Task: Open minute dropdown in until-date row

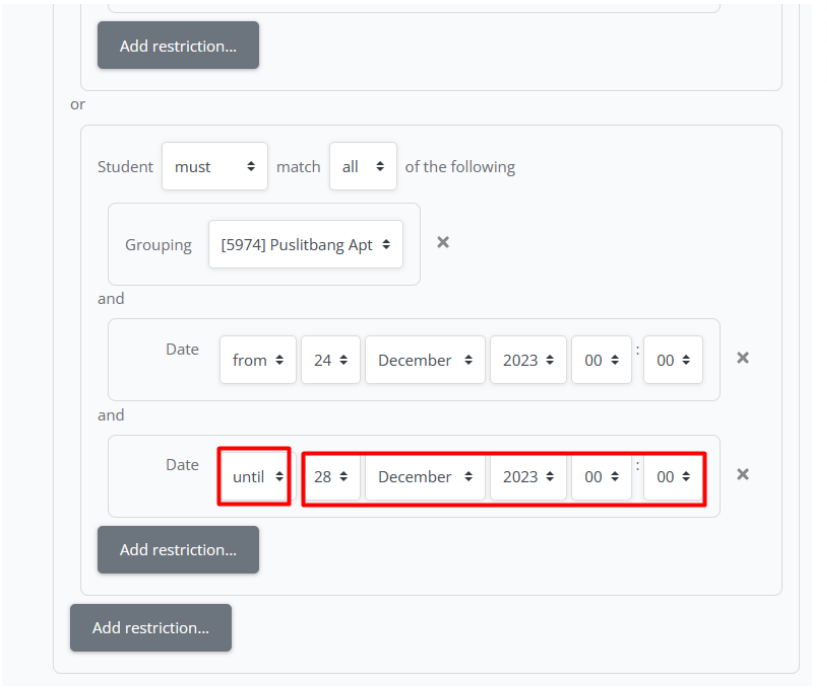Action: [x=673, y=477]
